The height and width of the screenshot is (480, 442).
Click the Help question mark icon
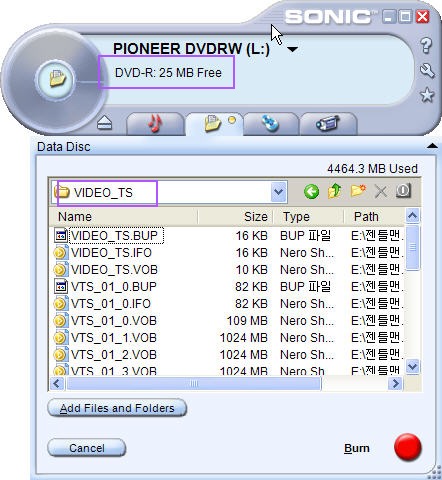pos(426,45)
